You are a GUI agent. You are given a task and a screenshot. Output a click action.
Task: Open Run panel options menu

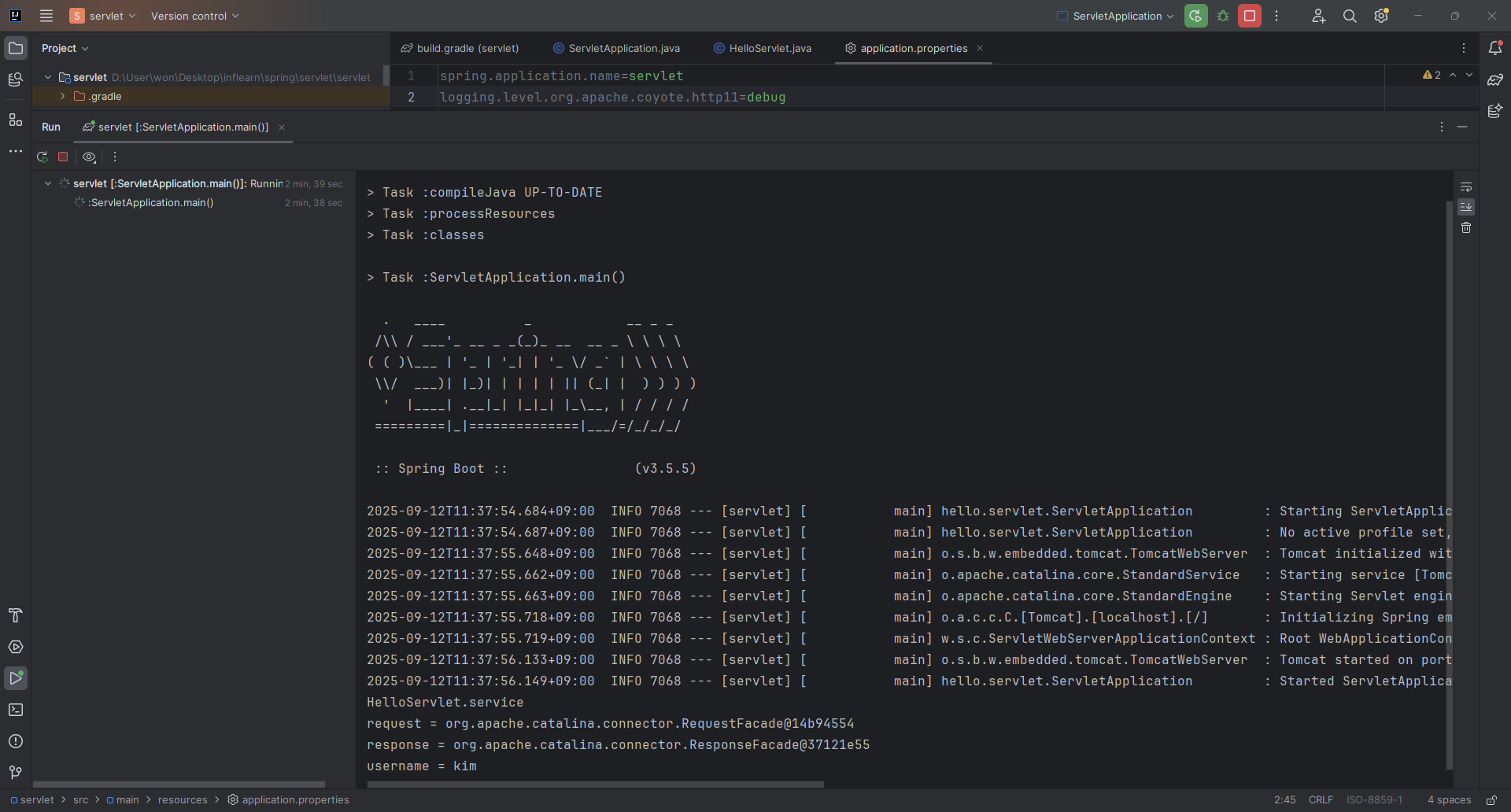coord(1442,127)
